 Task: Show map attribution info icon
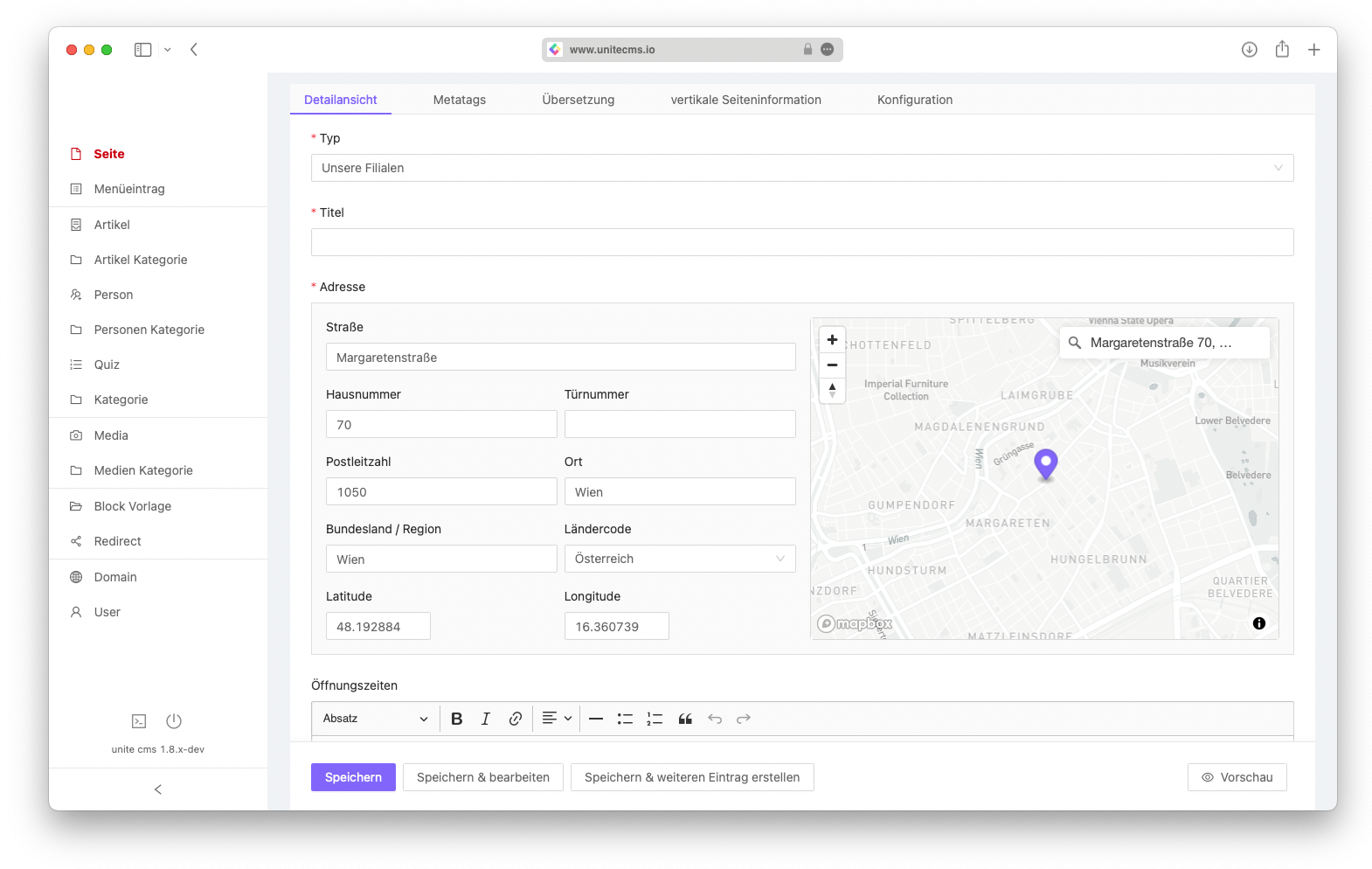point(1259,623)
